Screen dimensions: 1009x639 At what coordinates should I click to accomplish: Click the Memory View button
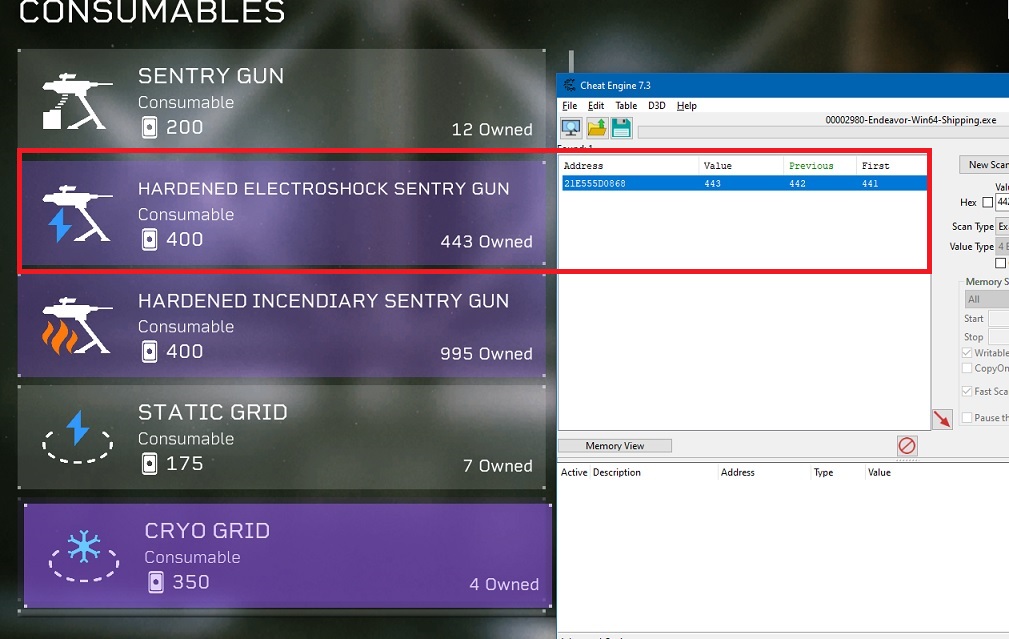[615, 446]
